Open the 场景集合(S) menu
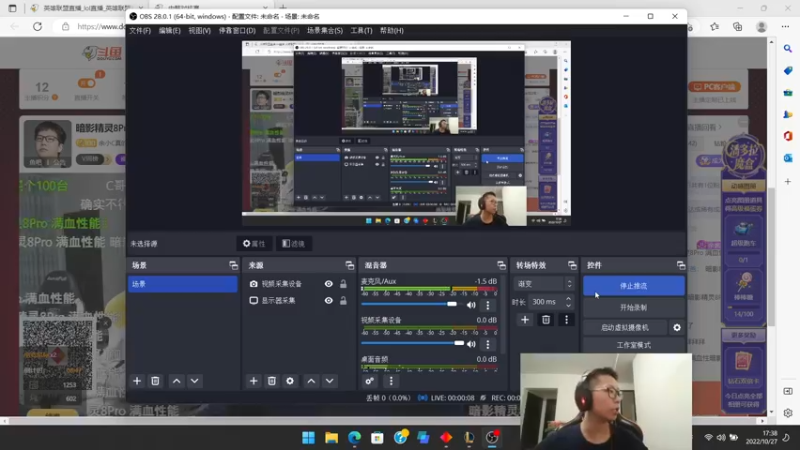This screenshot has width=800, height=450. pos(325,31)
